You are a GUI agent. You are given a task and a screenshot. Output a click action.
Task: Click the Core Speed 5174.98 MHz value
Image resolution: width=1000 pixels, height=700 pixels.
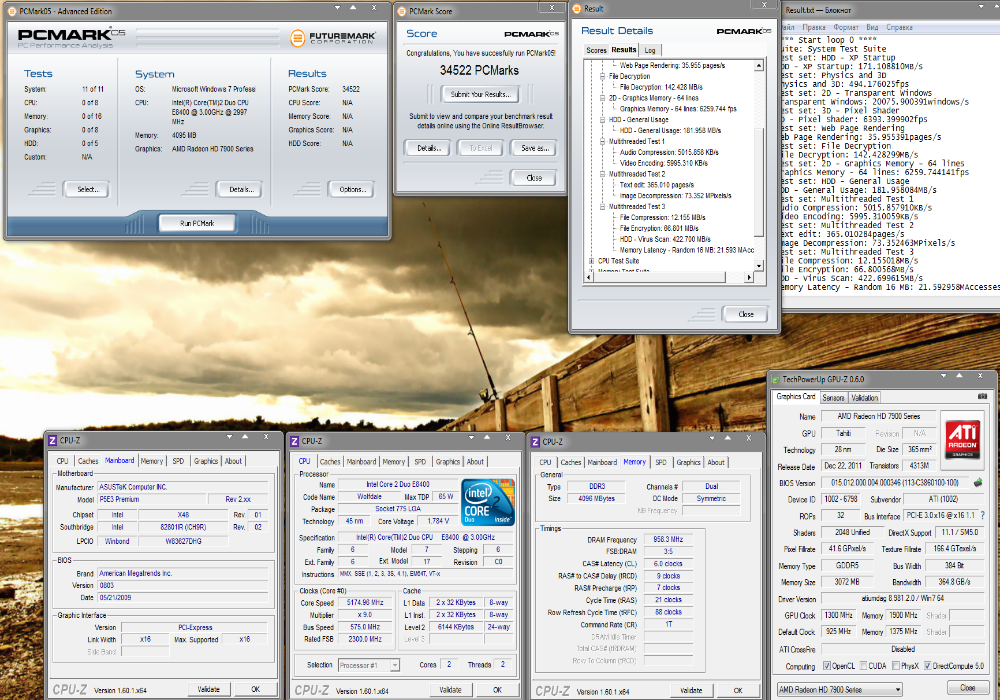(x=365, y=602)
